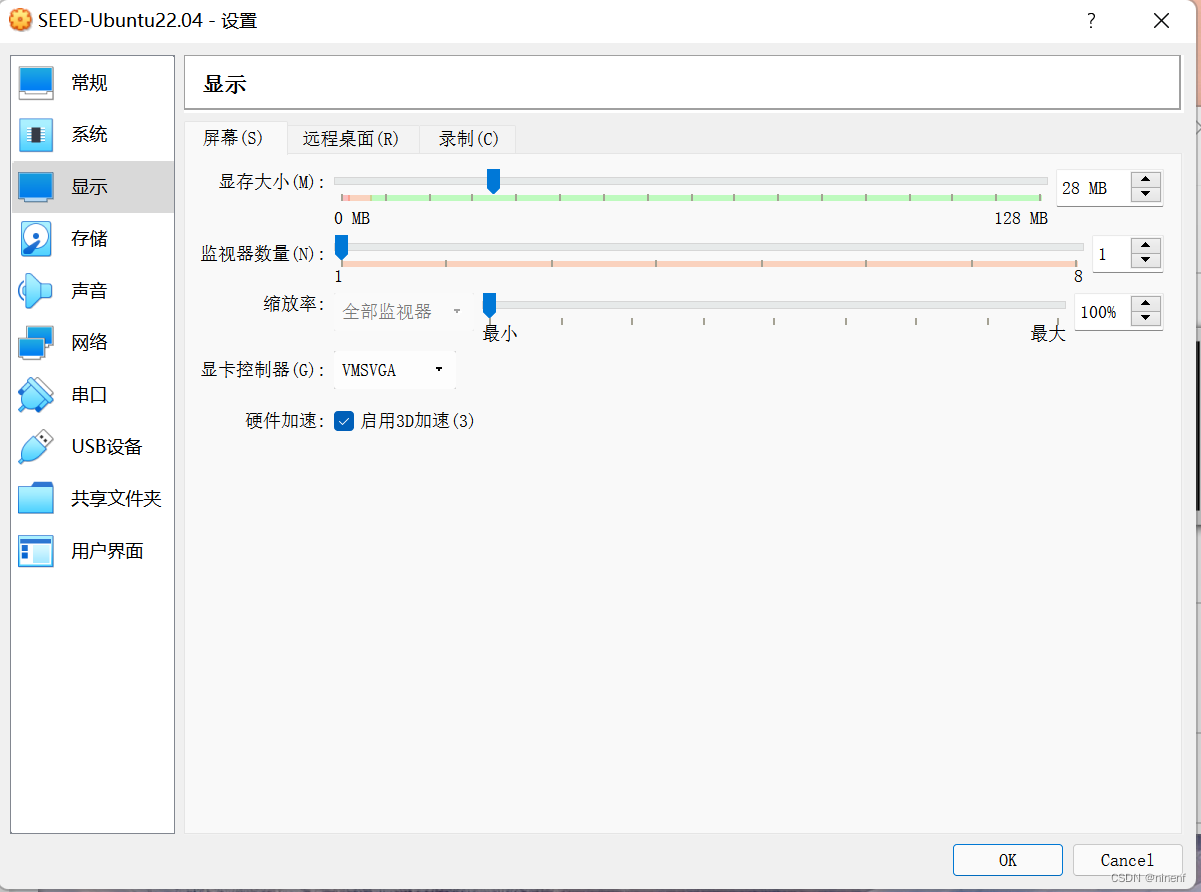This screenshot has width=1201, height=892.
Task: Disable the 启用3D加速 checkbox
Action: click(x=344, y=421)
